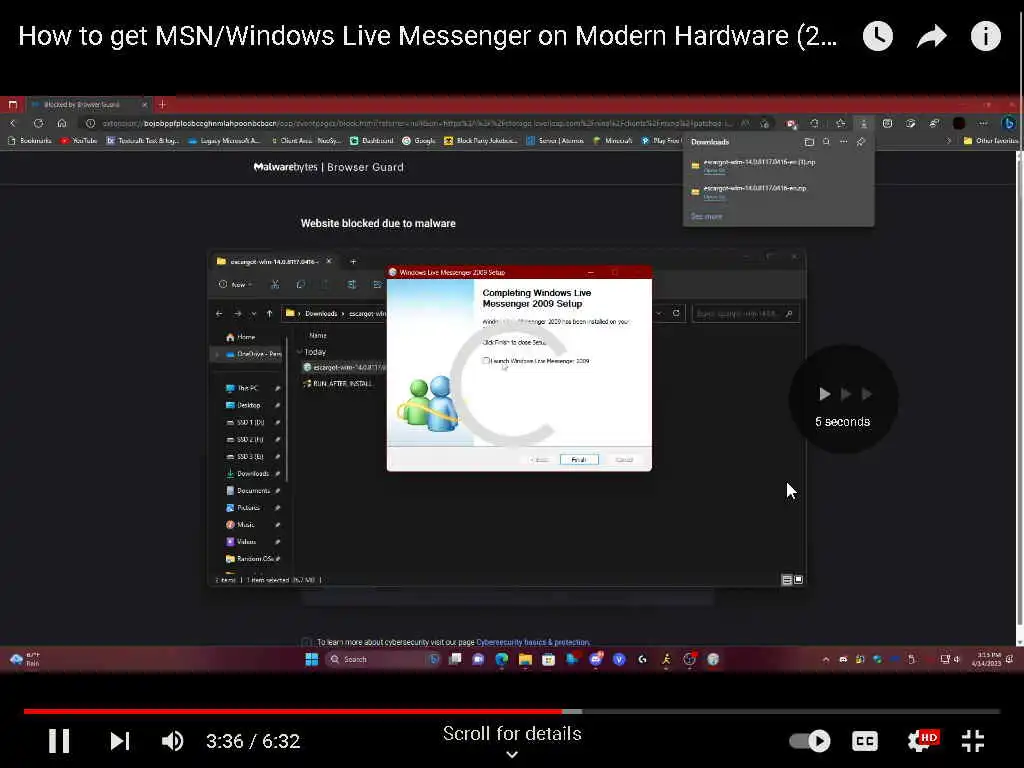Click the browser back arrow

[13, 123]
